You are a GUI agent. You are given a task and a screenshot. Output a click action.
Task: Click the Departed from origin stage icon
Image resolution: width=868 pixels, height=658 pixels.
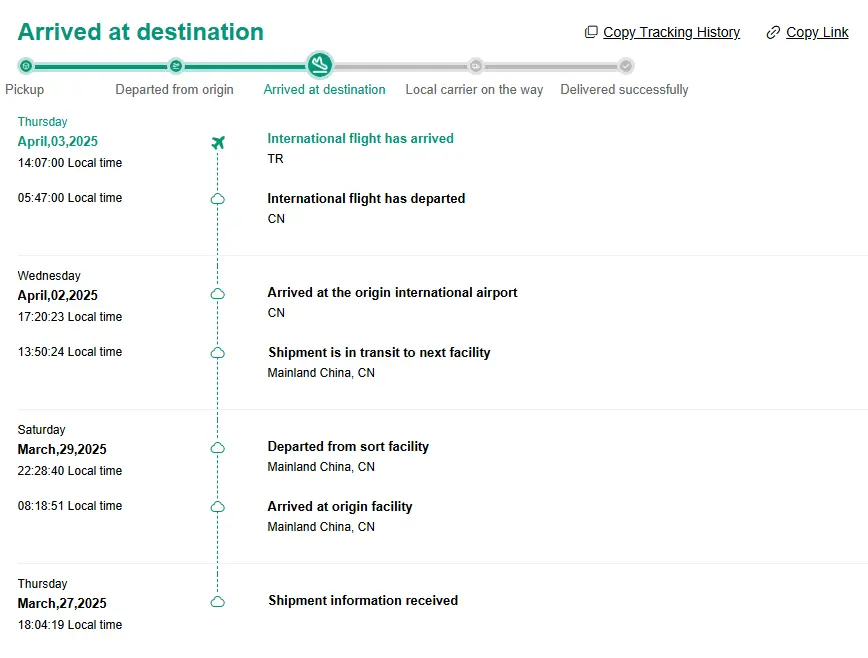(x=175, y=66)
